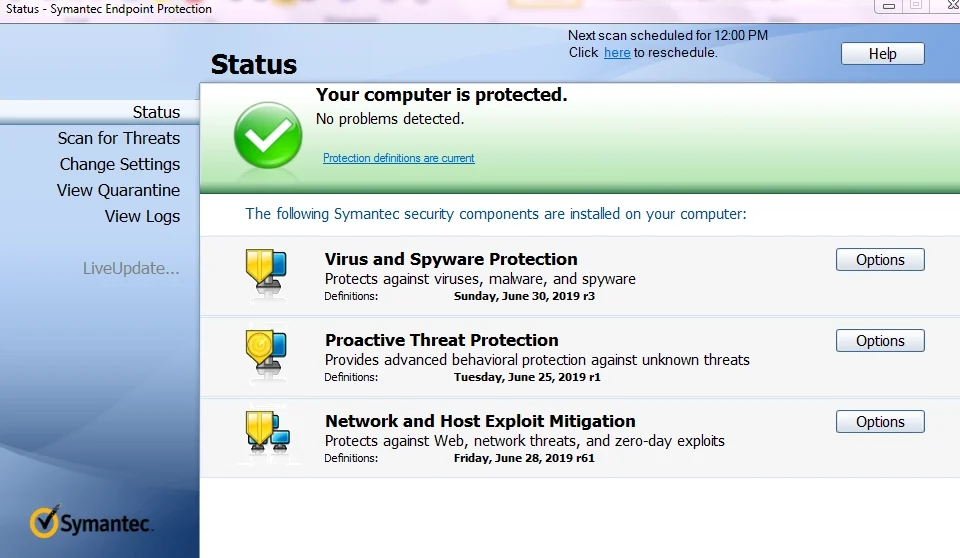
Task: Go to Change Settings
Action: [x=120, y=164]
